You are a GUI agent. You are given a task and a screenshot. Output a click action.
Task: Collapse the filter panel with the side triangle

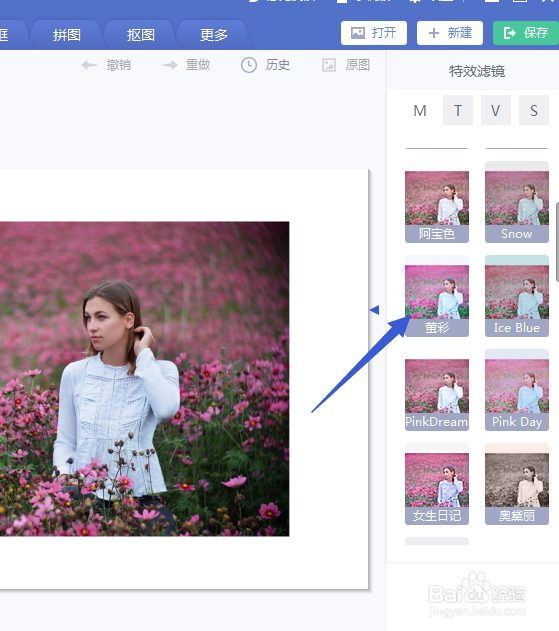pyautogui.click(x=375, y=310)
